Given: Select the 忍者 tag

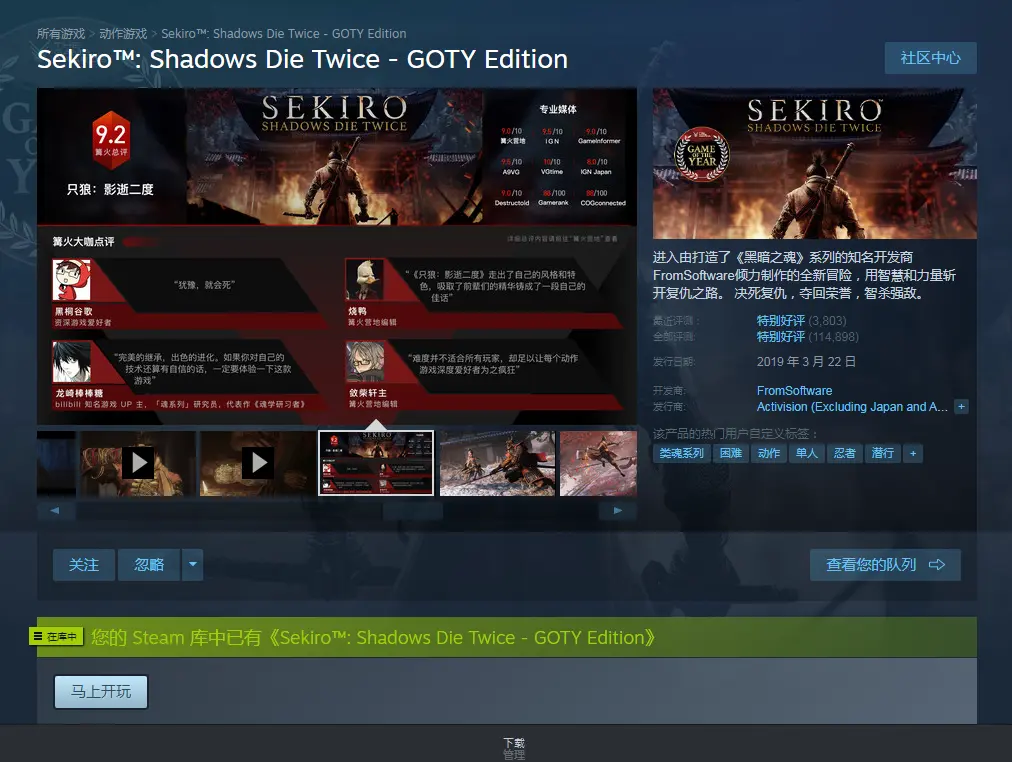Looking at the screenshot, I should click(x=845, y=454).
